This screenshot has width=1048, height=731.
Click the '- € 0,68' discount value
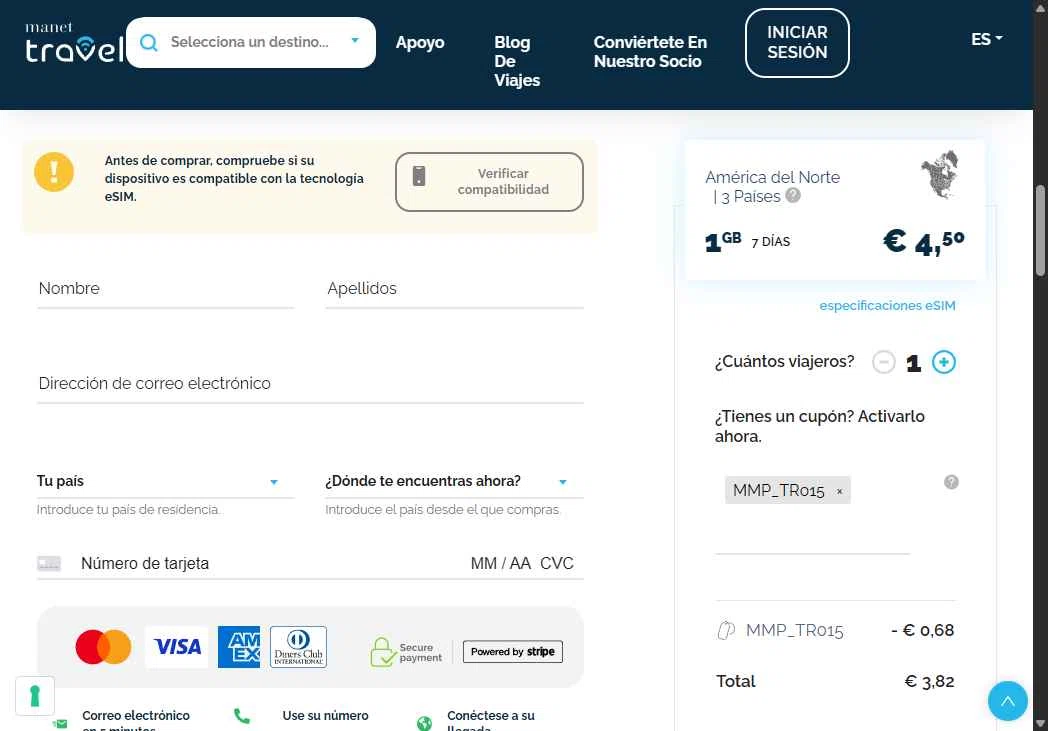point(922,630)
